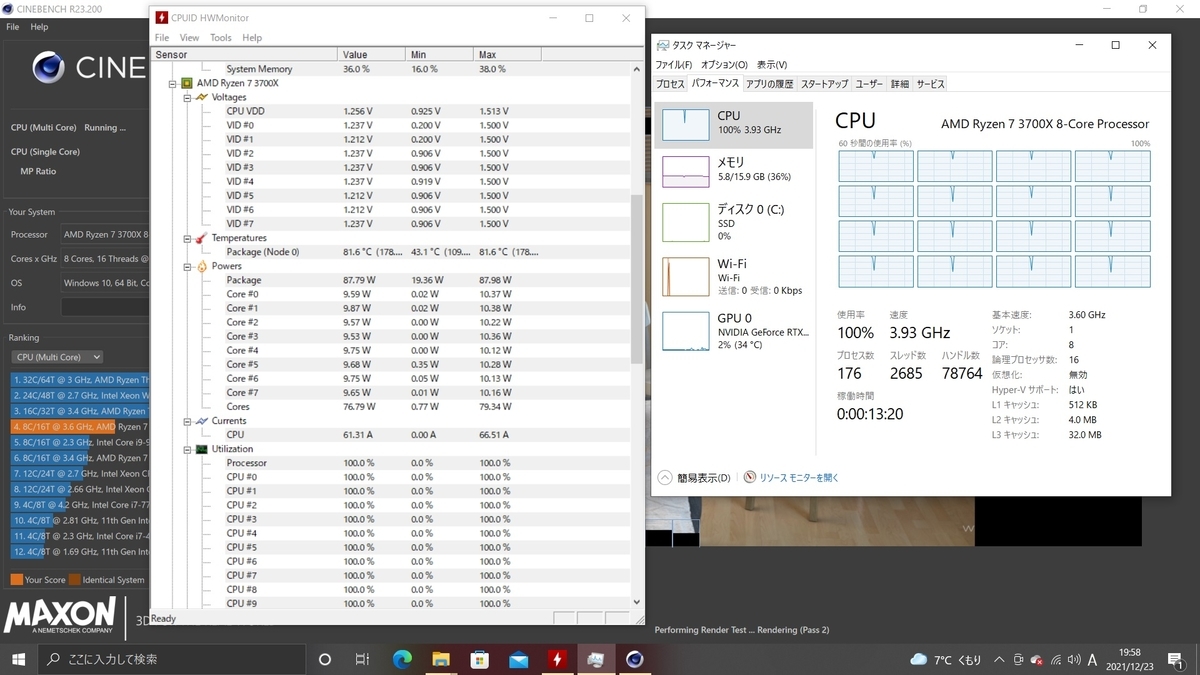Click the AMD Ryzen 7 3700X chip icon
The image size is (1200, 675).
187,84
